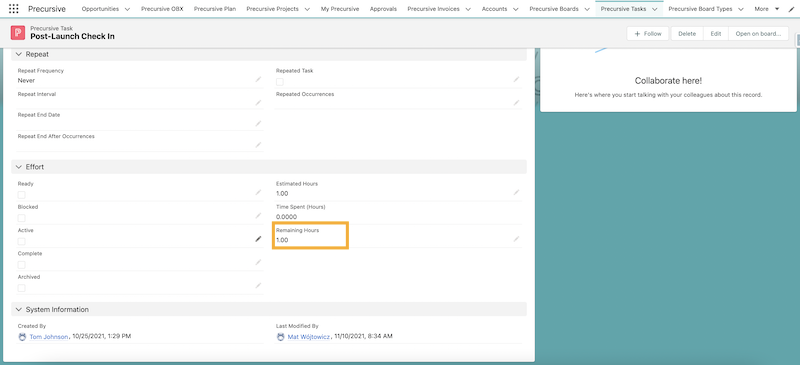
Task: Switch to the Approvals tab
Action: [x=383, y=9]
